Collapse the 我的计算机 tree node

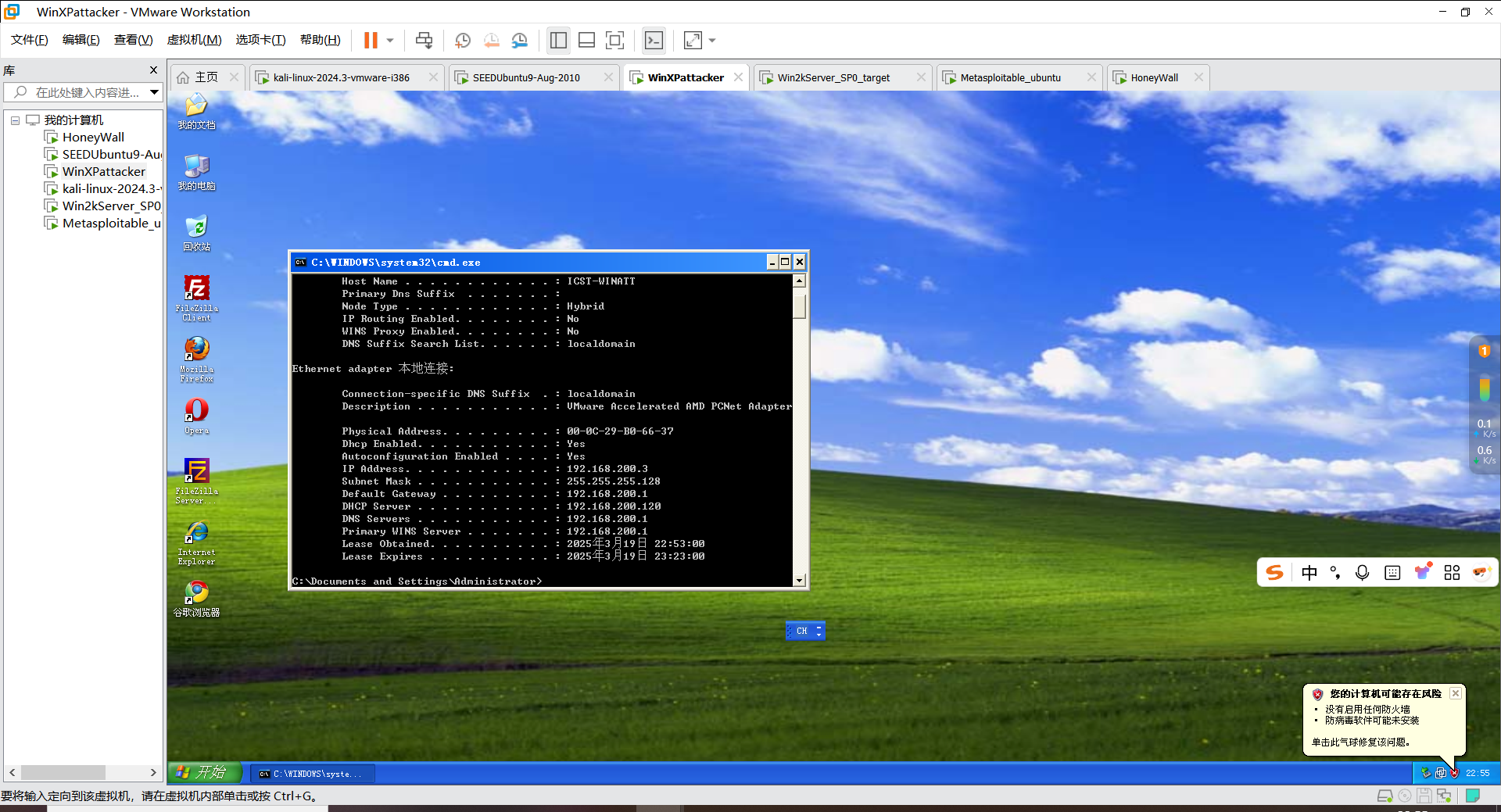15,120
